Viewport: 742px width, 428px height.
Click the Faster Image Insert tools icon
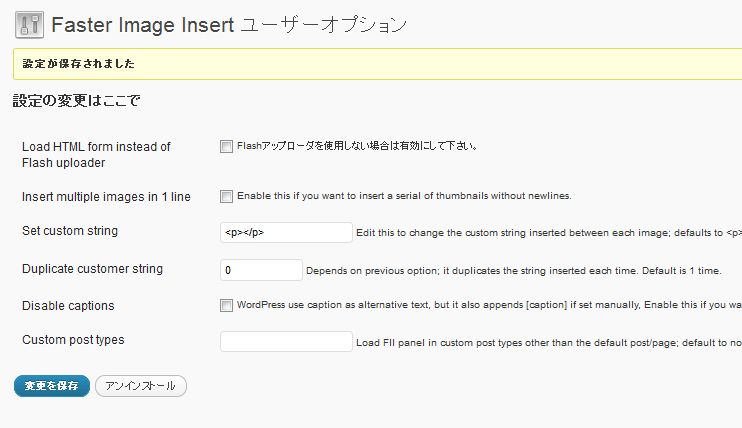point(29,25)
